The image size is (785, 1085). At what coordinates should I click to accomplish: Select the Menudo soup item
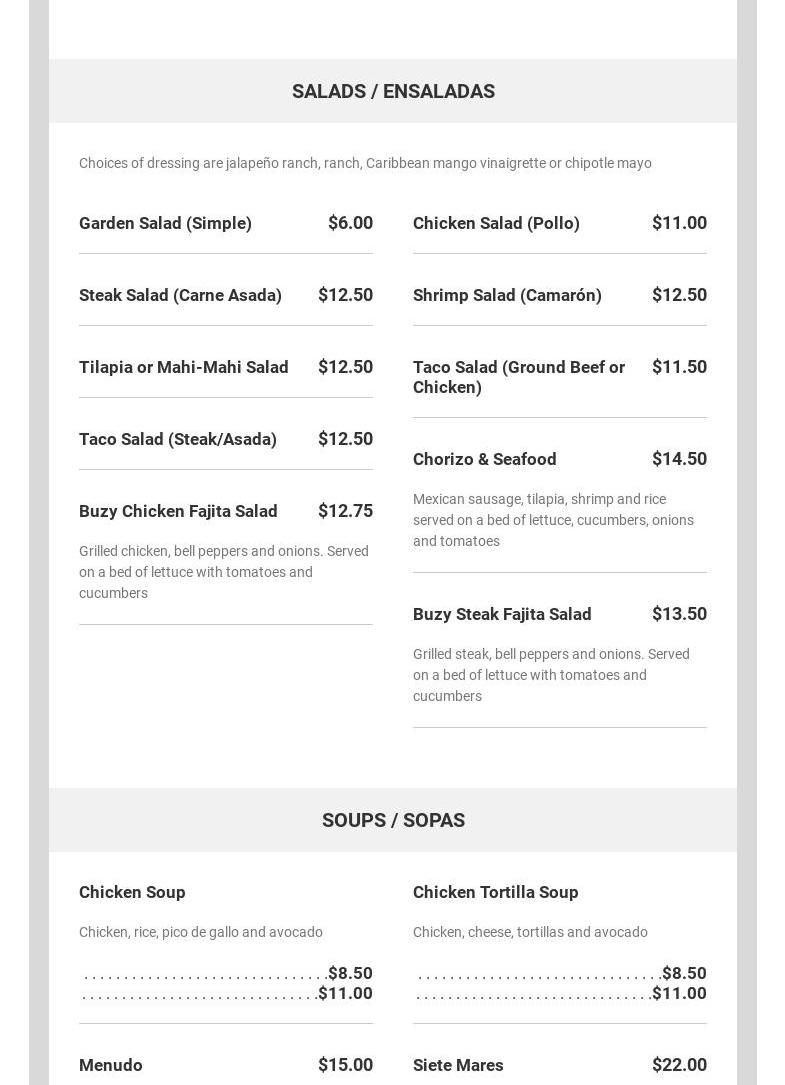tap(110, 1065)
